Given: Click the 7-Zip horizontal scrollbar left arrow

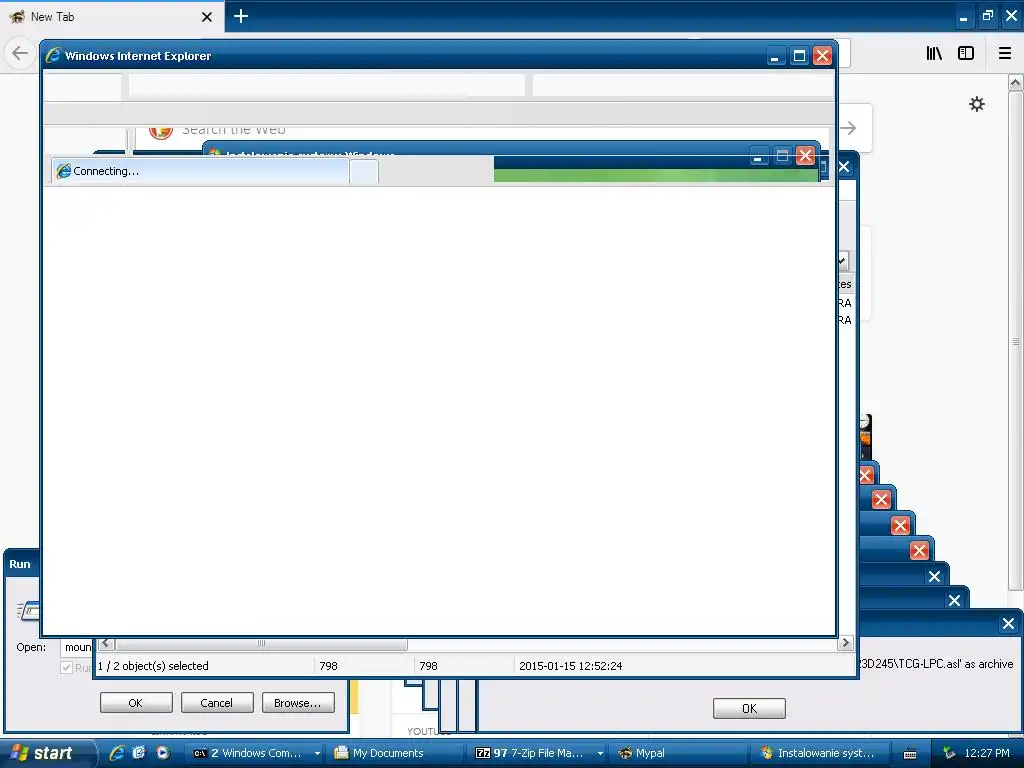Looking at the screenshot, I should pyautogui.click(x=105, y=643).
